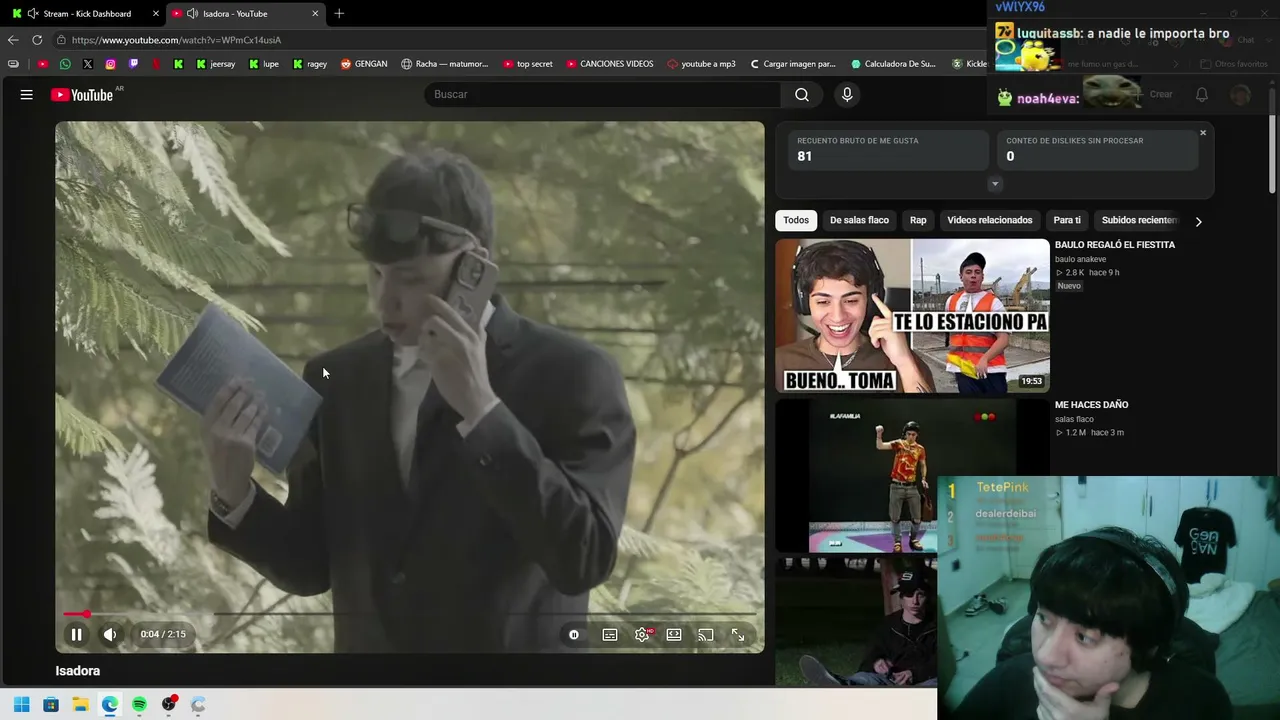Cast the video to a TV
Viewport: 1280px width, 720px height.
[706, 635]
